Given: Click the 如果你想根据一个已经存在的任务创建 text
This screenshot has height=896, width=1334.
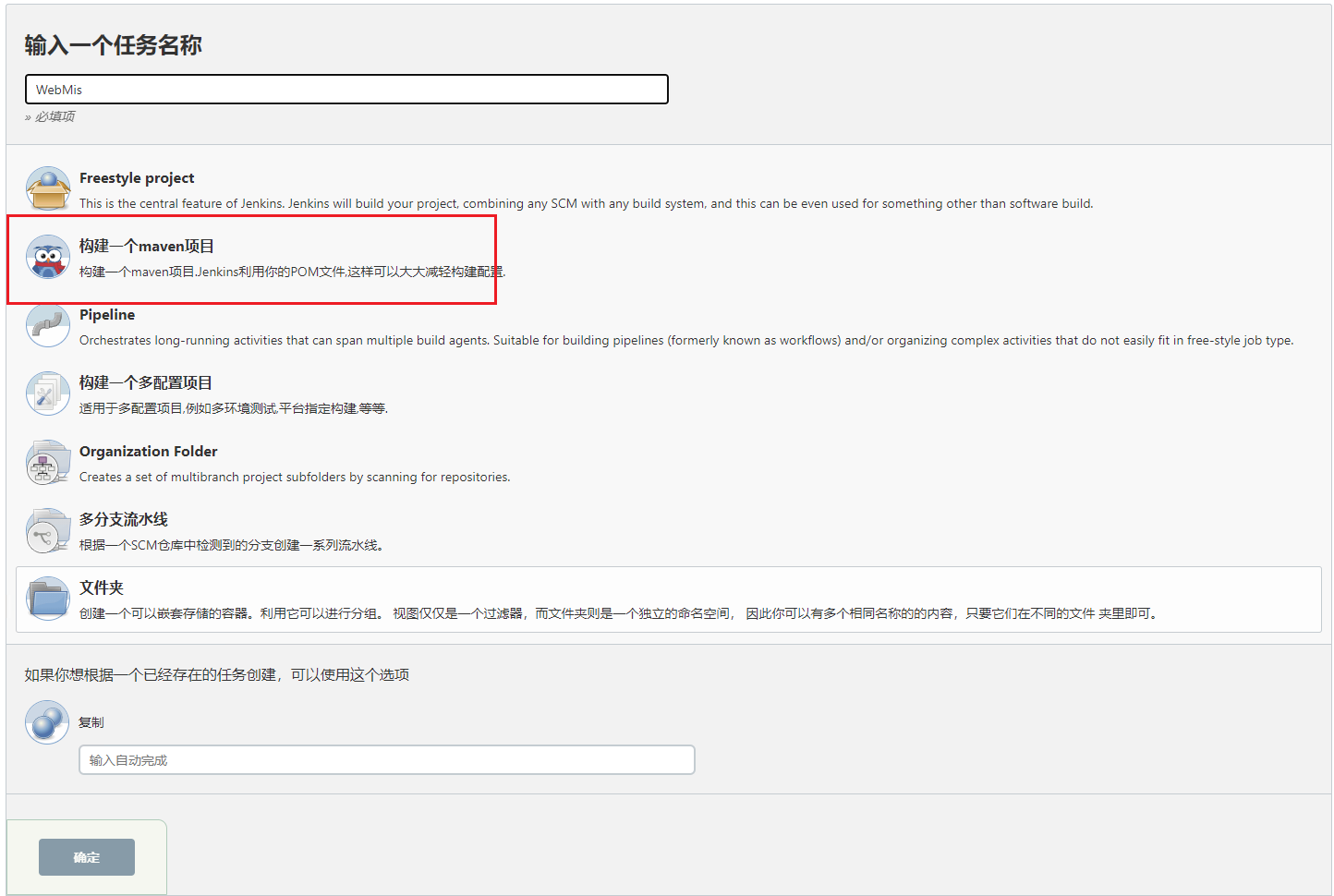Looking at the screenshot, I should click(x=217, y=675).
